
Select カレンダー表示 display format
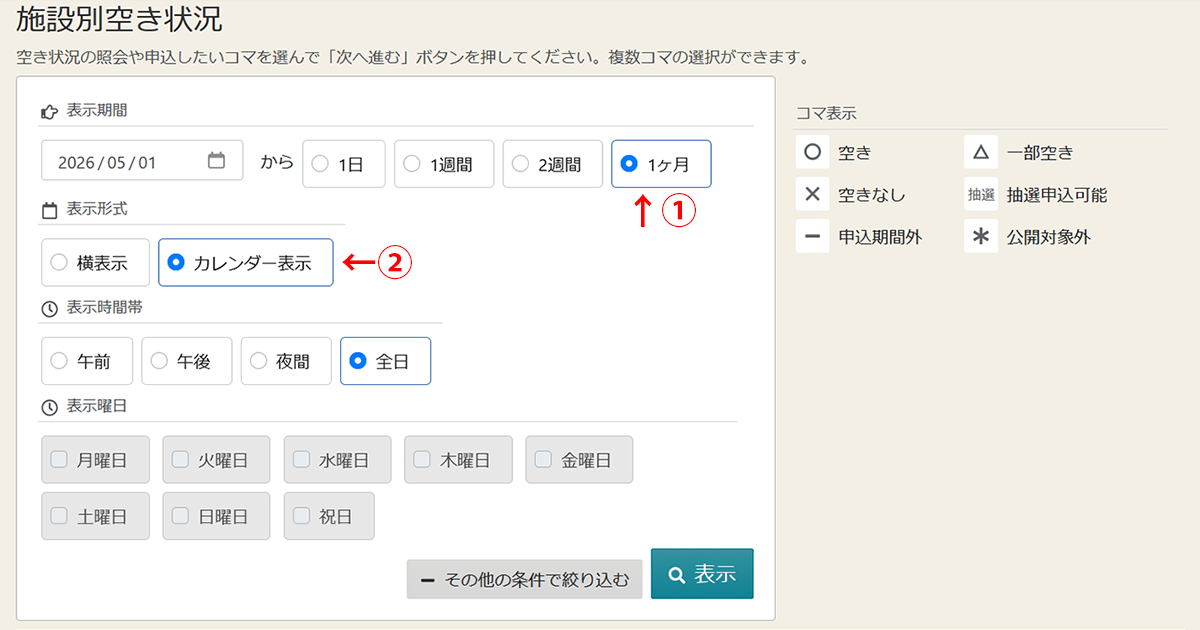176,263
